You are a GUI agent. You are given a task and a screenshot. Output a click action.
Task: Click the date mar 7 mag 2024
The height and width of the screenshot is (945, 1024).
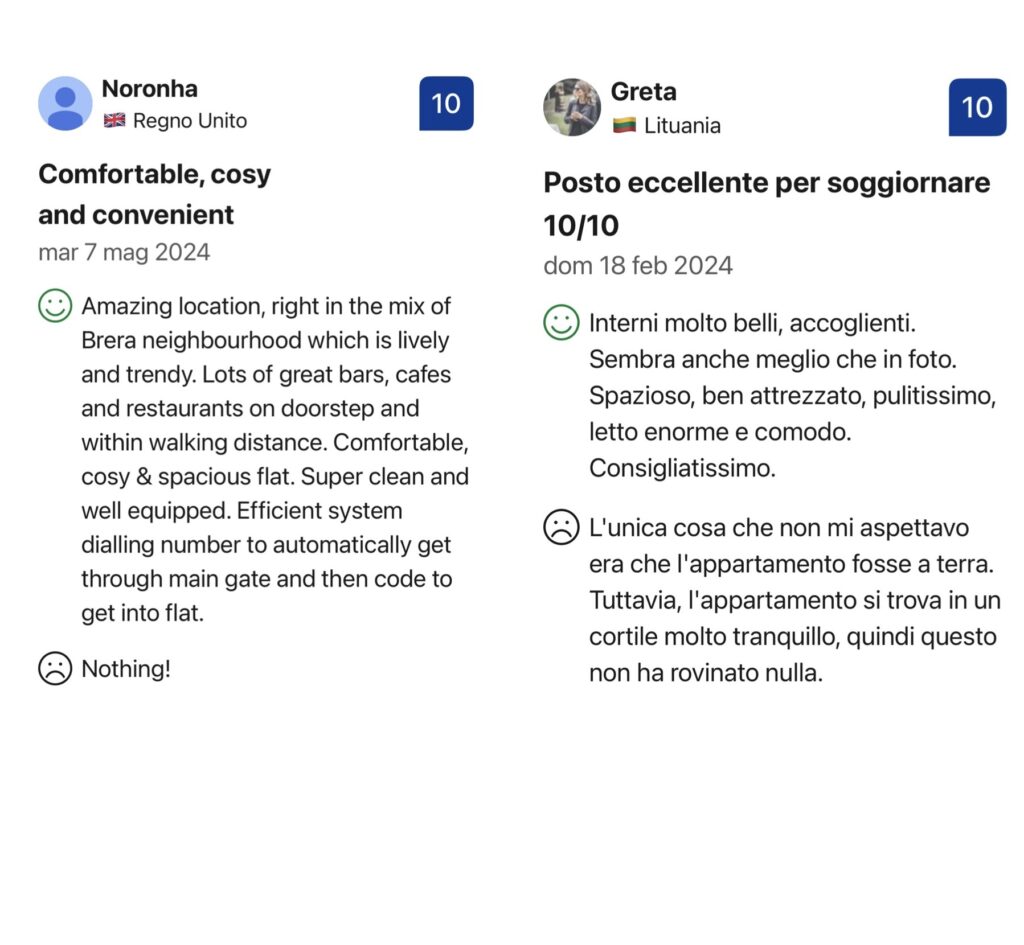[124, 253]
